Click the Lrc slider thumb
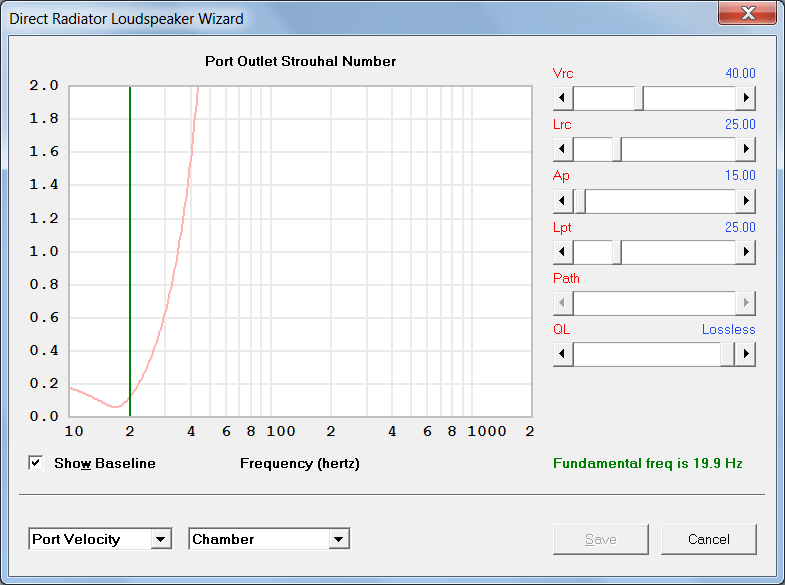 tap(617, 149)
